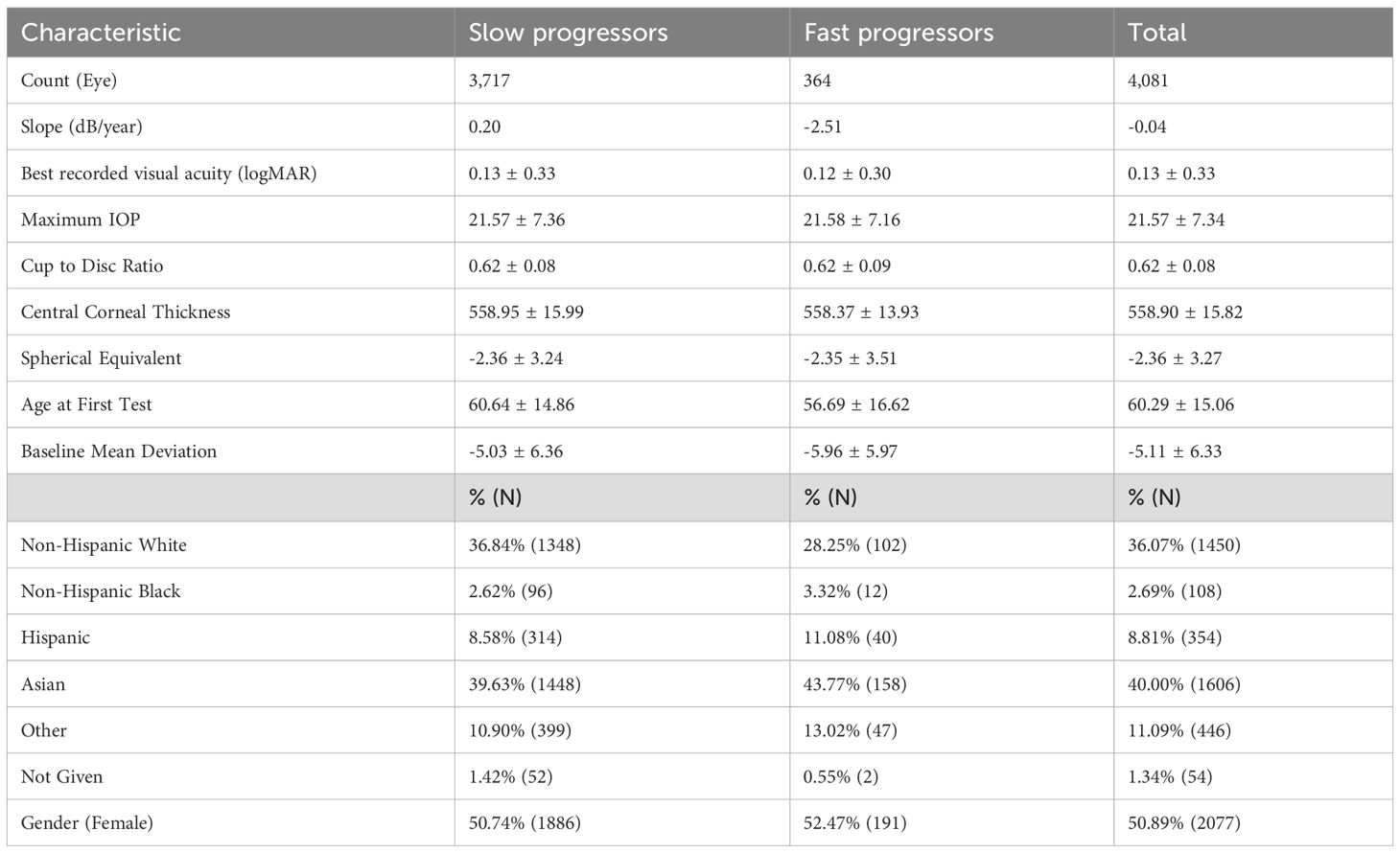Select the Non-Hispanic White row label
The width and height of the screenshot is (1400, 853).
click(x=104, y=545)
